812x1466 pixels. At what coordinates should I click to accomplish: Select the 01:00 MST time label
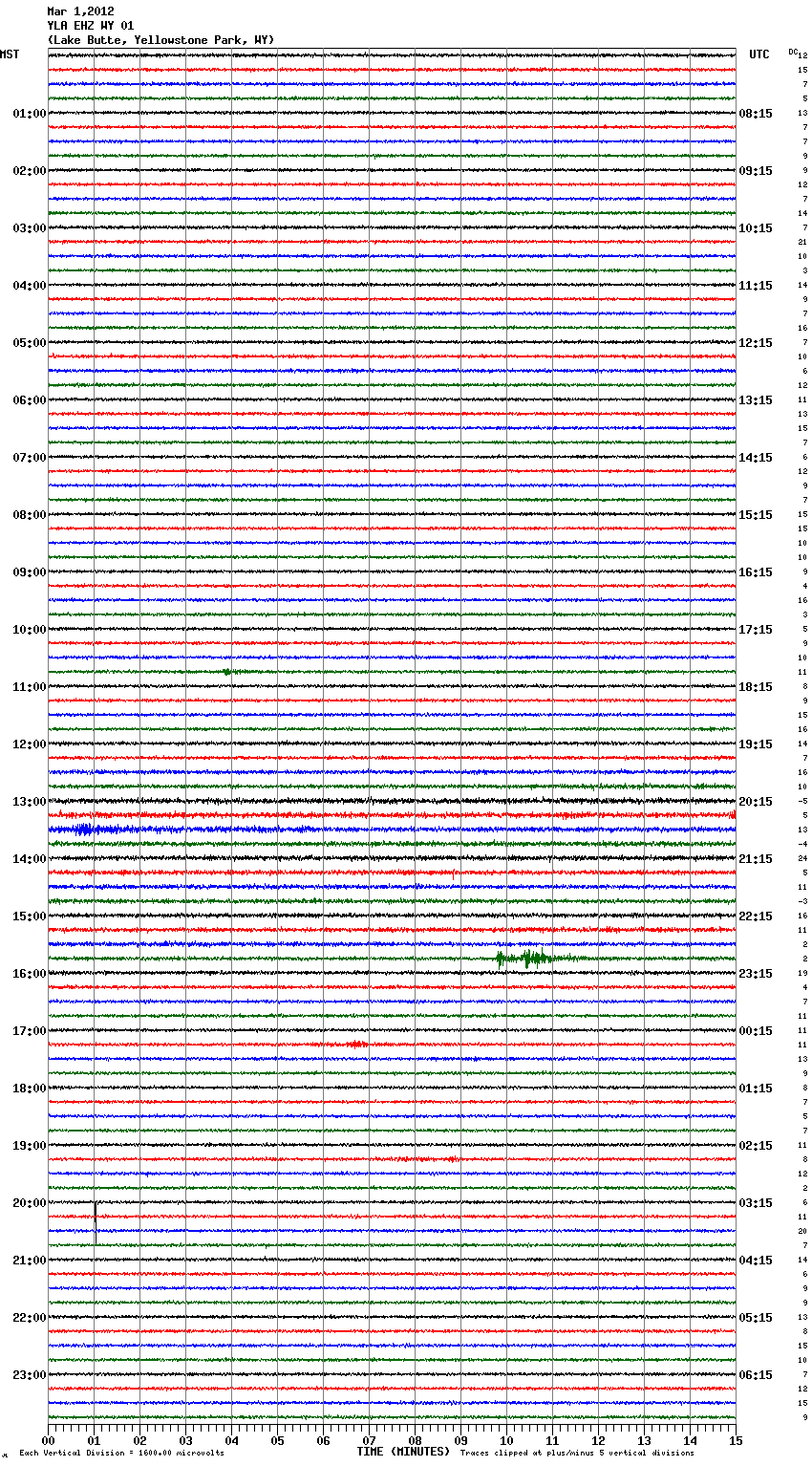29,114
